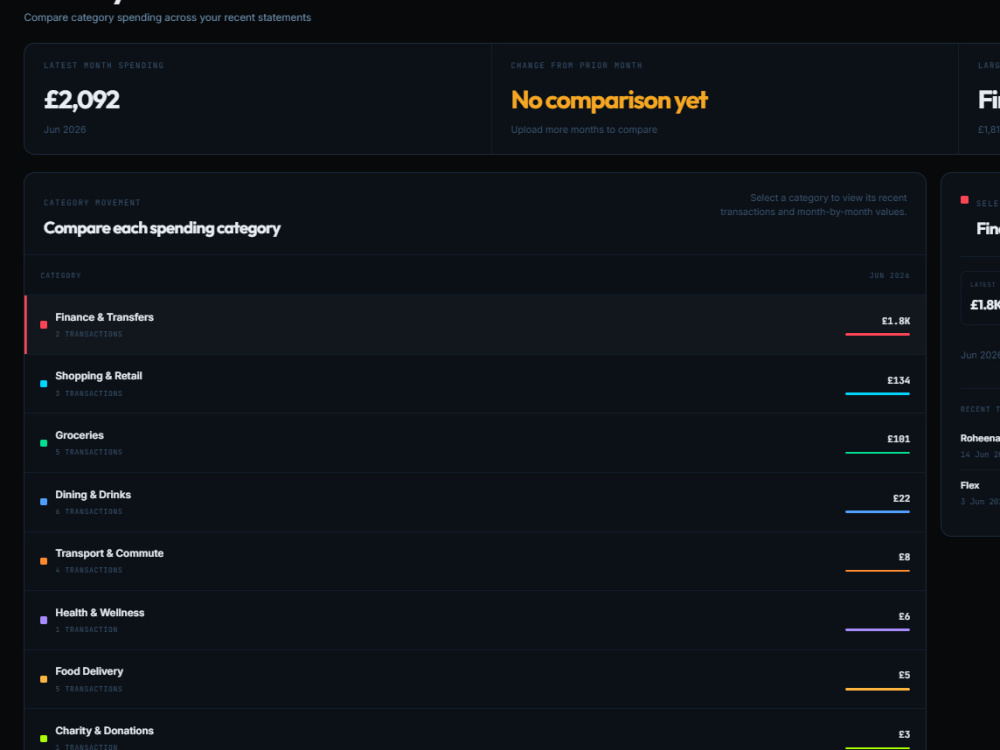This screenshot has width=1000, height=750.
Task: Click the No comparison yet heading
Action: click(609, 100)
